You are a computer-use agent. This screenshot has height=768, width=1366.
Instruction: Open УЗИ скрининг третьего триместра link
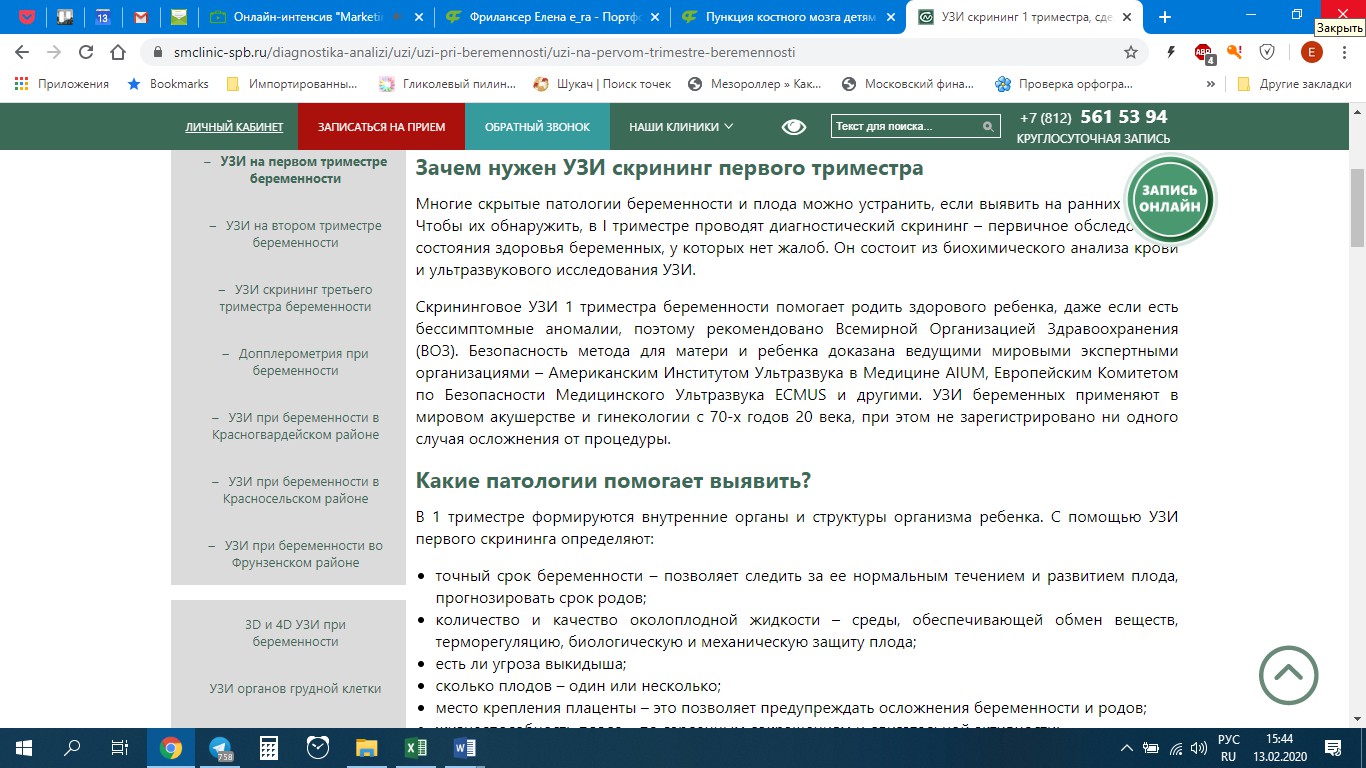[x=295, y=298]
